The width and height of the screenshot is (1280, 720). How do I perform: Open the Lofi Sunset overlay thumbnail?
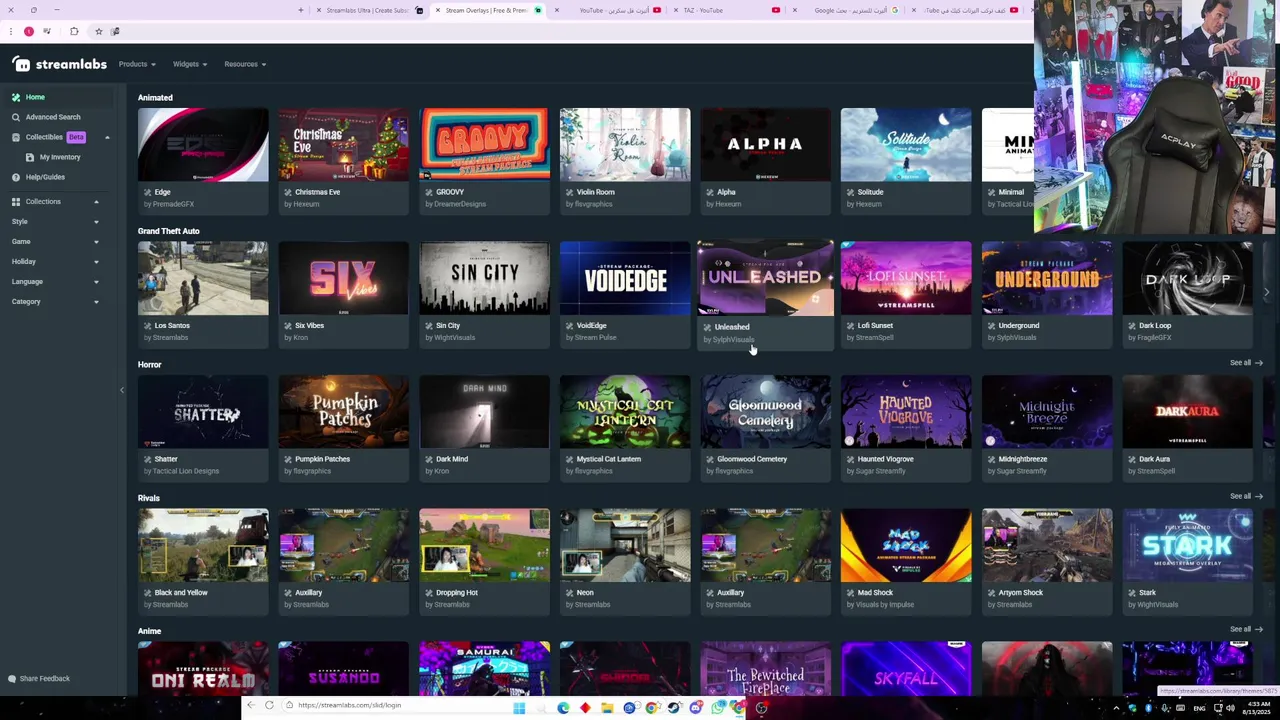point(906,278)
